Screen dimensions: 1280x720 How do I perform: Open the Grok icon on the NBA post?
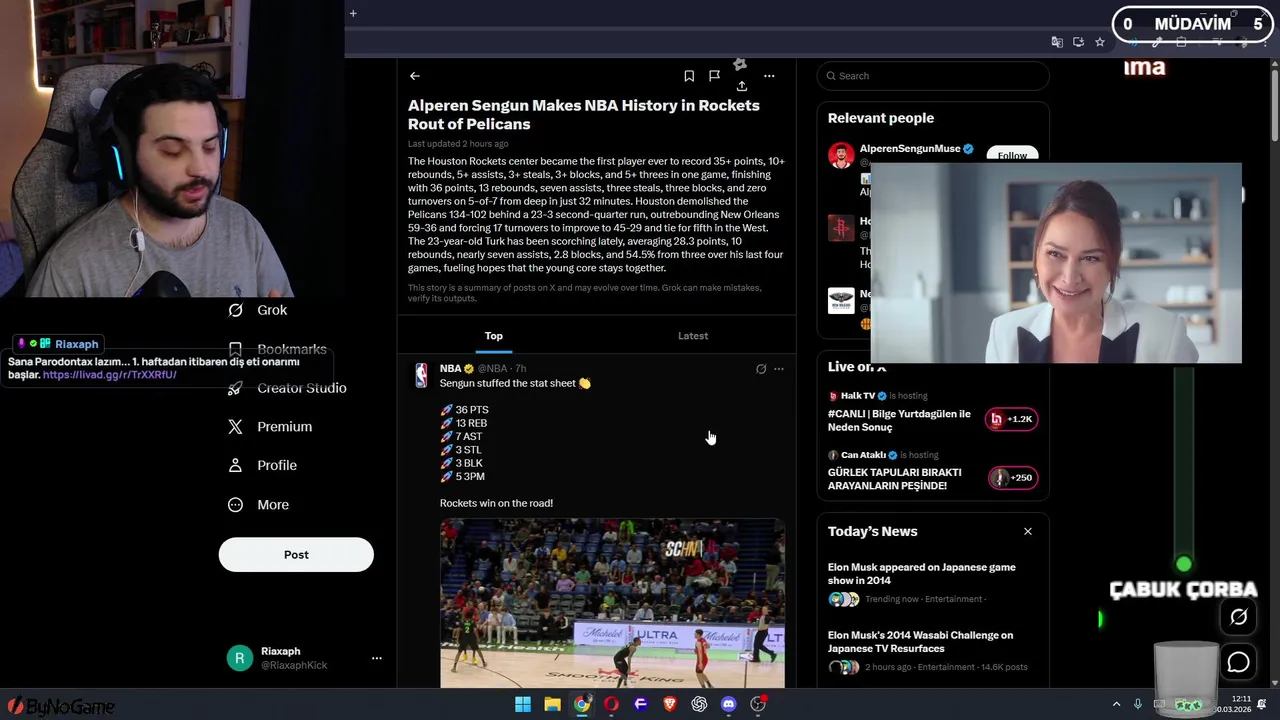coord(761,369)
